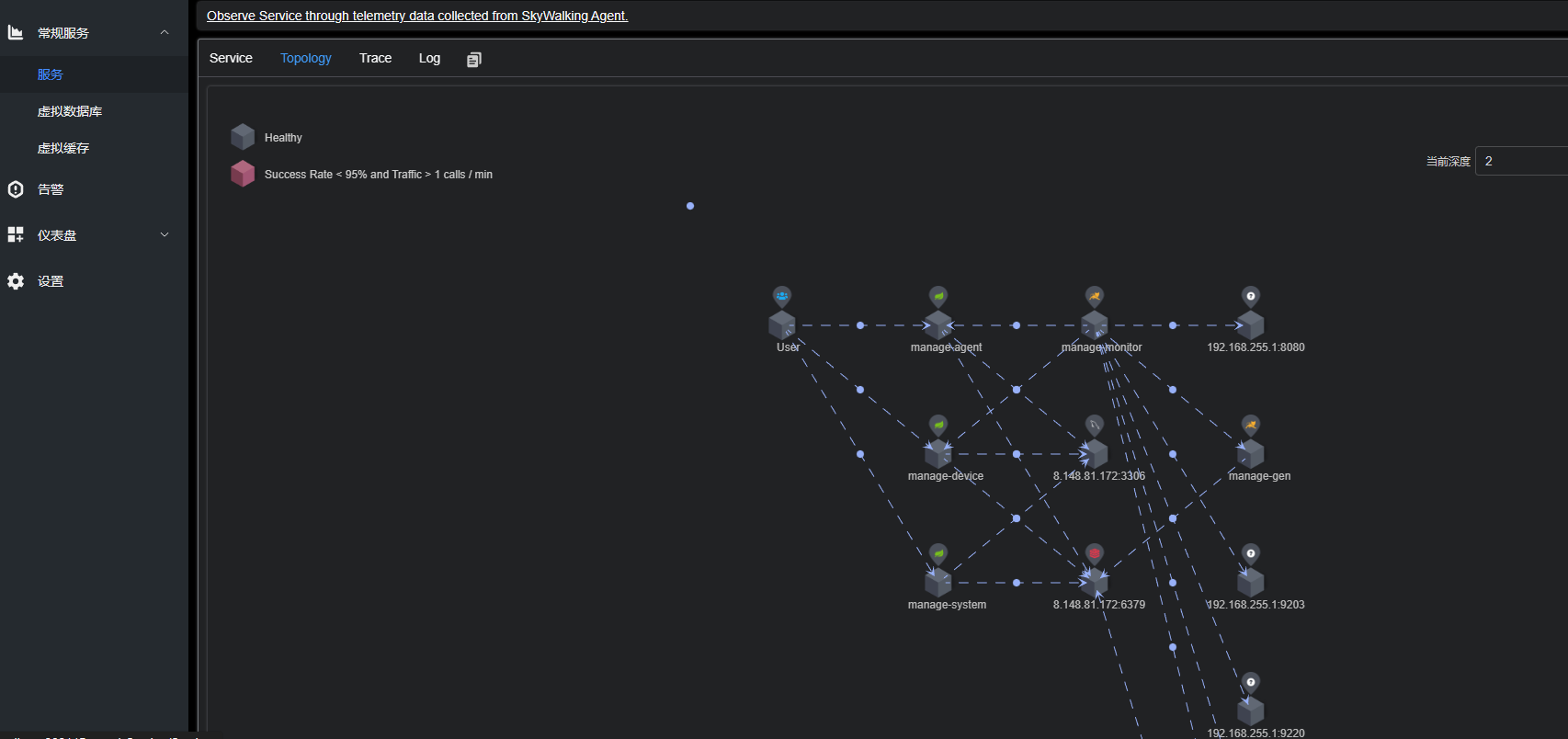Expand the 仪表盘 menu chevron
Screen dimensions: 1568x739
click(x=165, y=234)
